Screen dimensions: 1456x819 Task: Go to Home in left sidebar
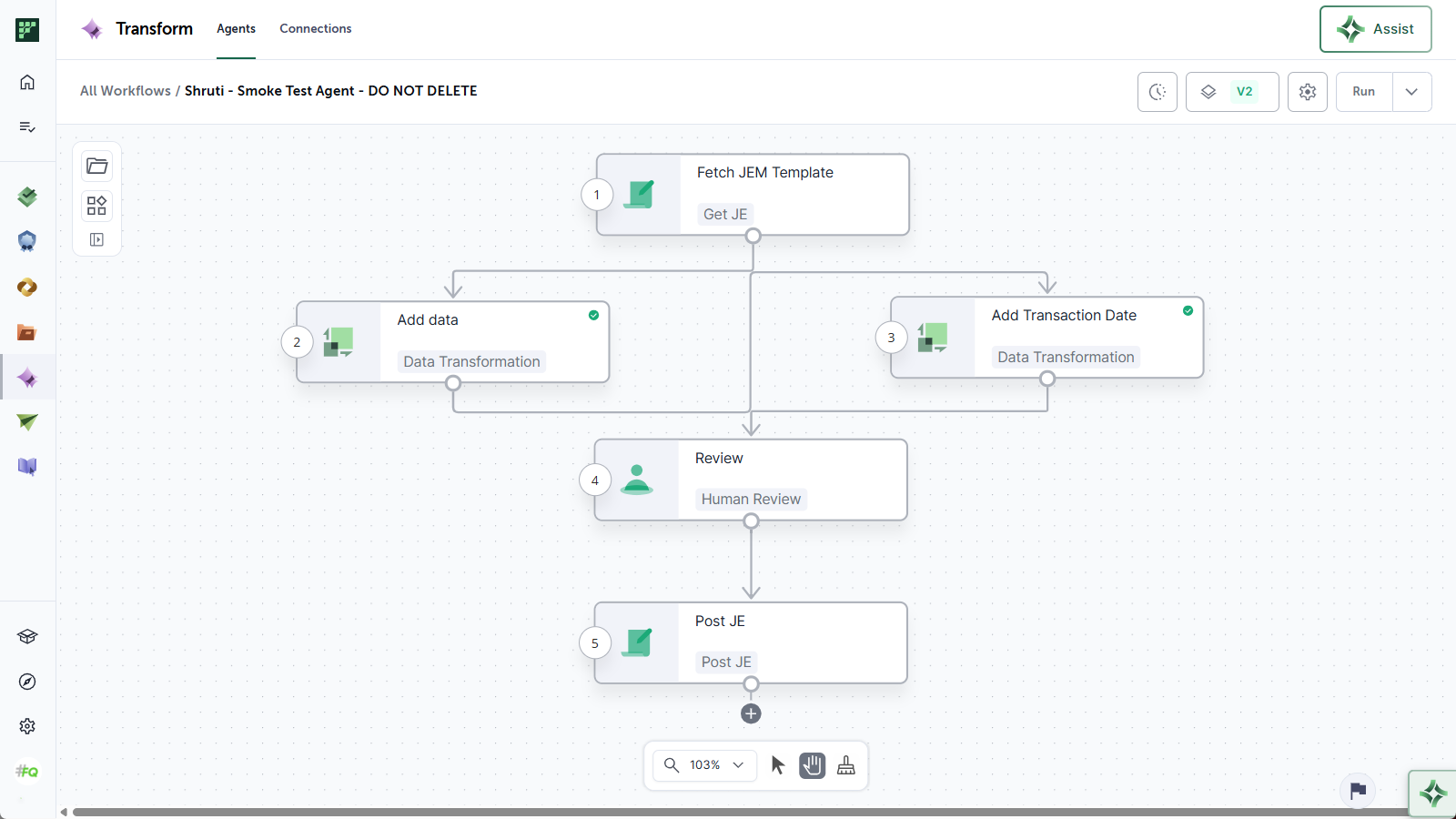(x=27, y=82)
